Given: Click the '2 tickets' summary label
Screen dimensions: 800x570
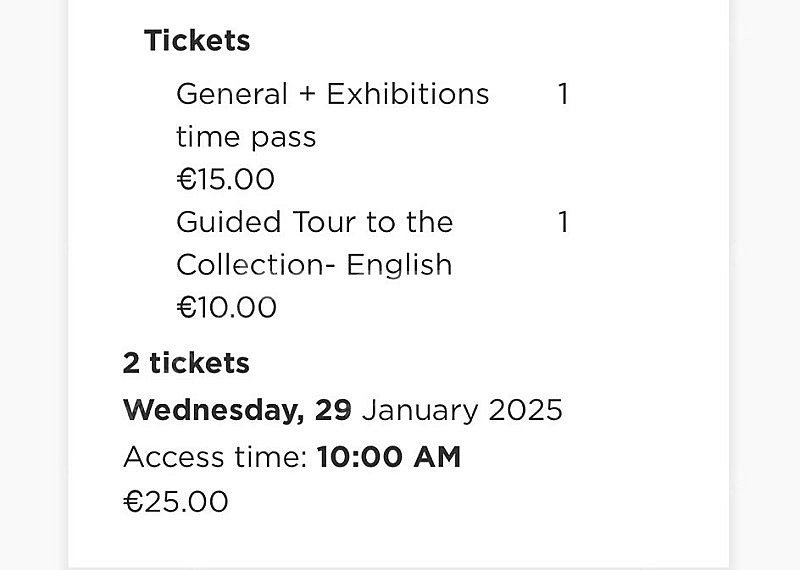Looking at the screenshot, I should [x=186, y=363].
